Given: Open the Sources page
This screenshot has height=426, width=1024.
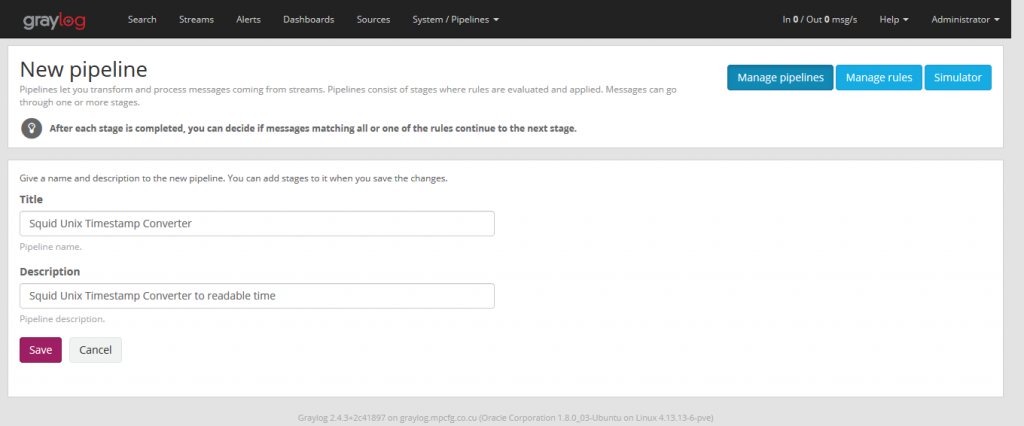Looking at the screenshot, I should coord(374,20).
